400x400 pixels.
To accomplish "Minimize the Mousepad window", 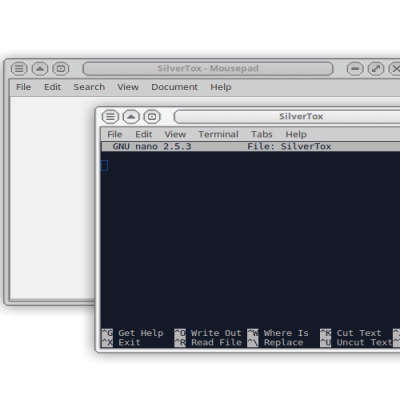I will tap(355, 69).
